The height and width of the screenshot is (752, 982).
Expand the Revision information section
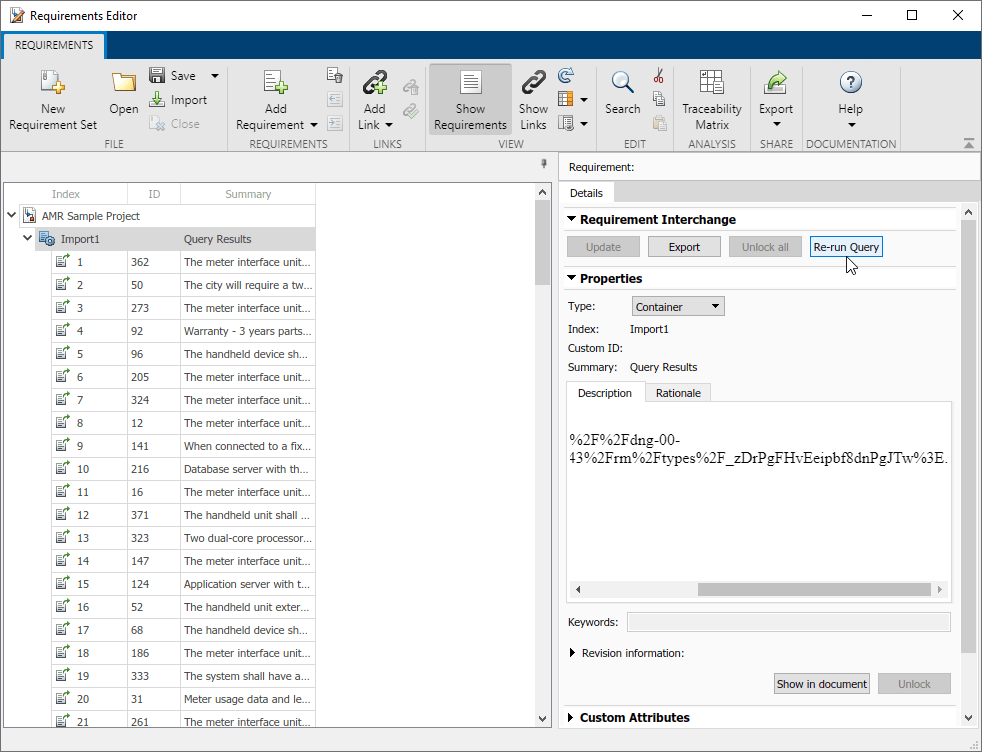572,653
